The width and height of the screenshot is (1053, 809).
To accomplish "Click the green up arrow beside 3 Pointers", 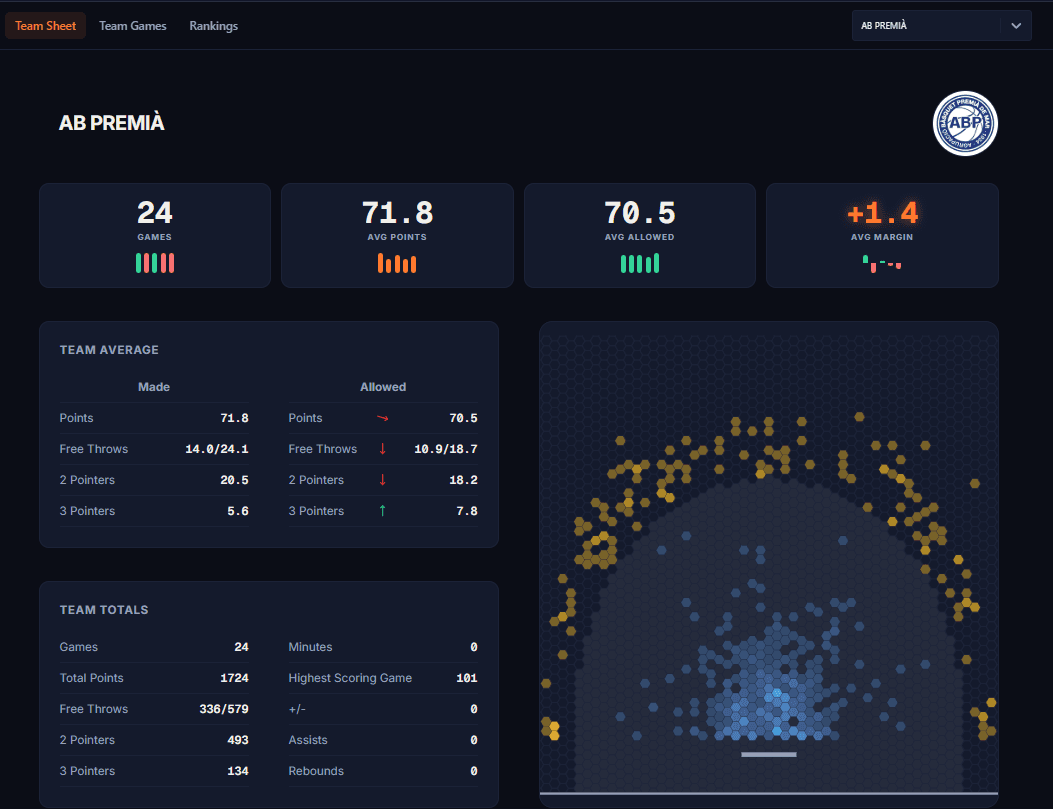I will click(382, 511).
